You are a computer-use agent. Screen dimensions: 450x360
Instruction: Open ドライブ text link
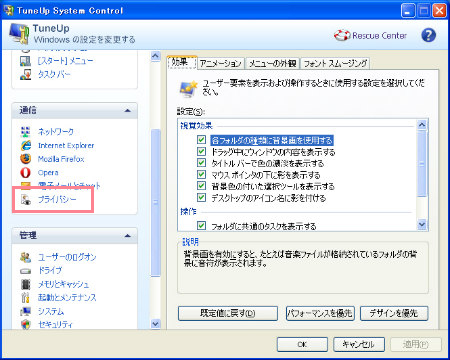tap(50, 270)
